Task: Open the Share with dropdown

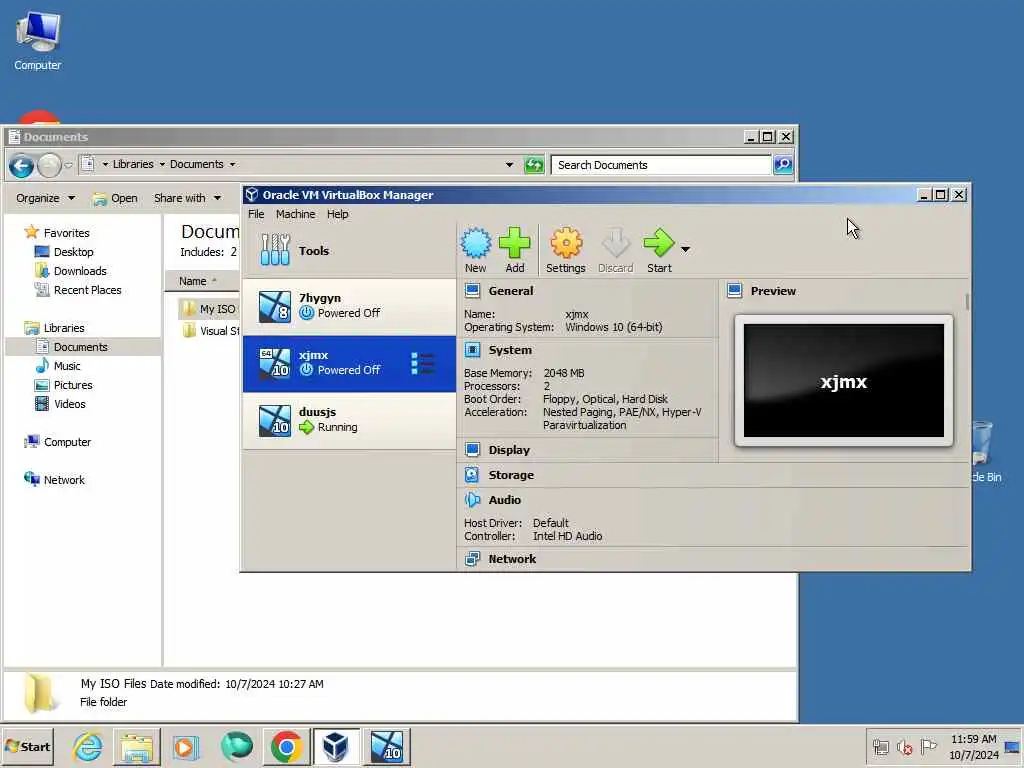Action: coord(187,198)
